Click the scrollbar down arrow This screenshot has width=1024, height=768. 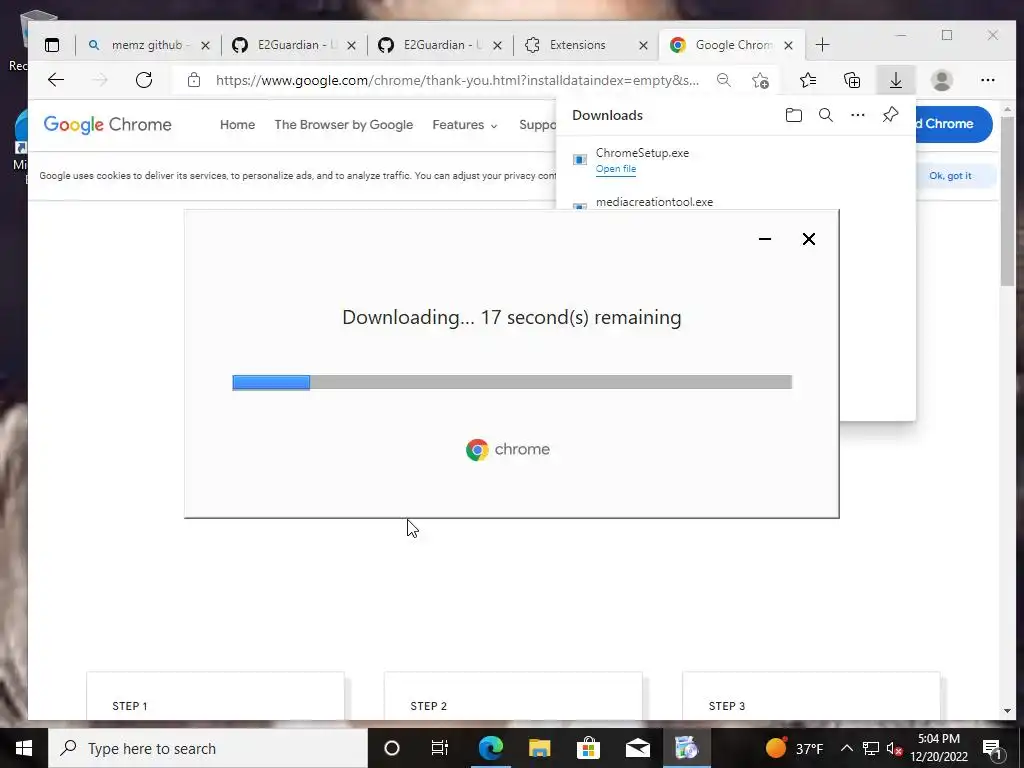click(x=1007, y=711)
